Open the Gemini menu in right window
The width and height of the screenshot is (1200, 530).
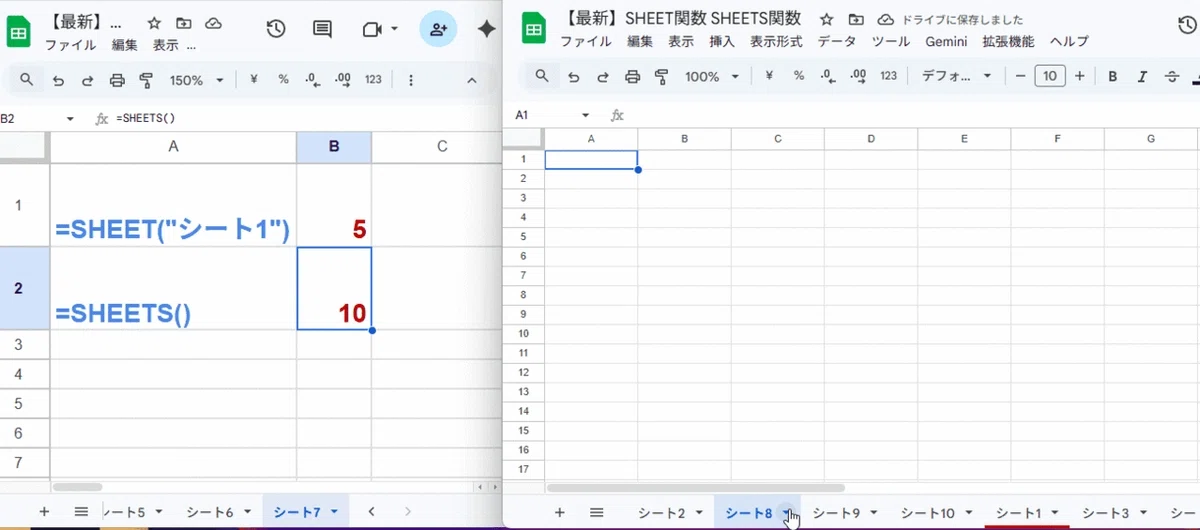click(946, 42)
